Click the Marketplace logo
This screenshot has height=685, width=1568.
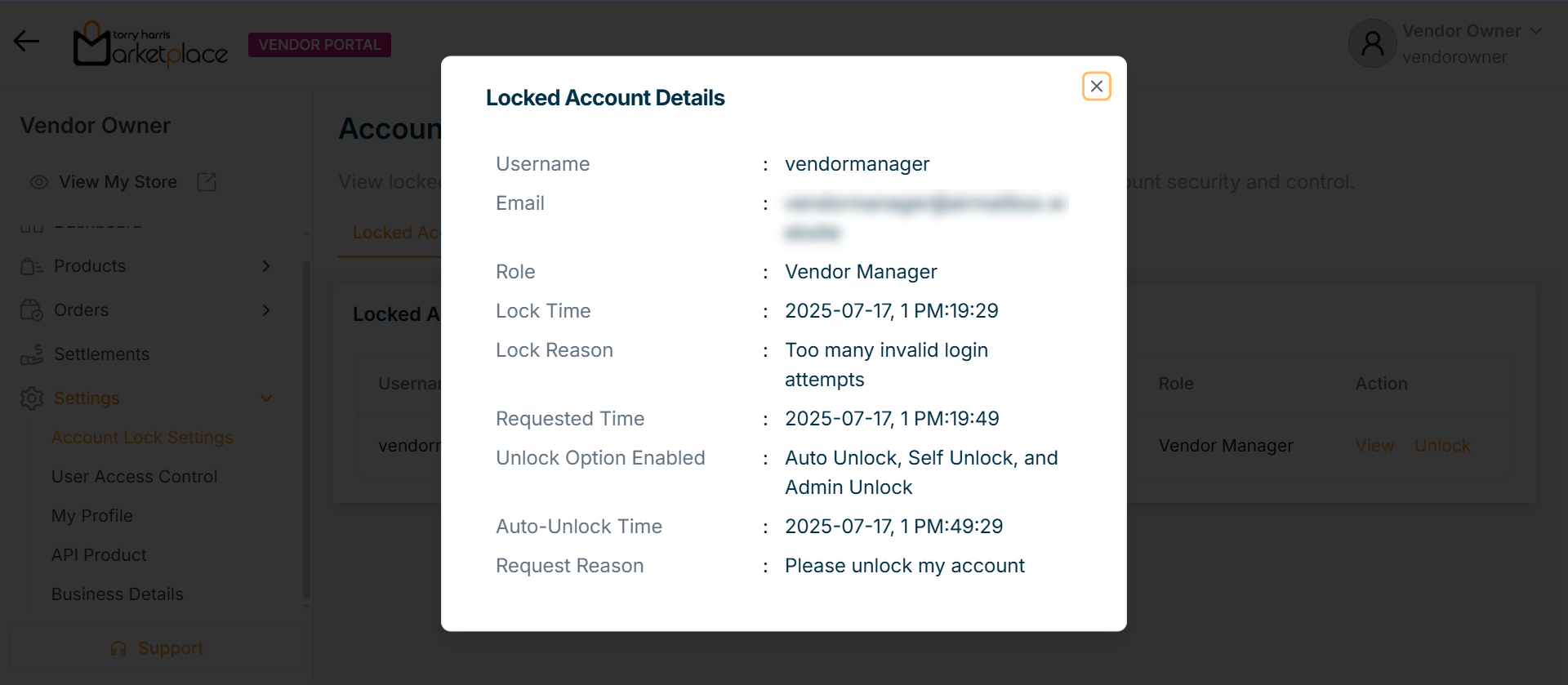click(x=151, y=45)
